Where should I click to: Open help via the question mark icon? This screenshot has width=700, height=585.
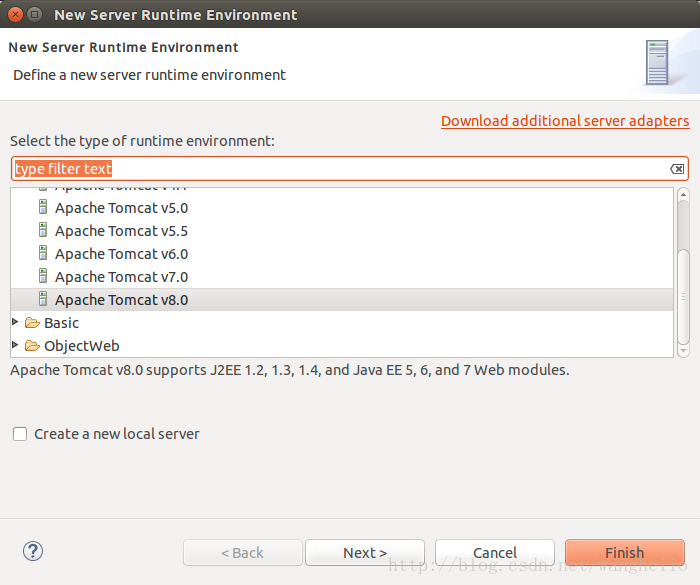coord(33,551)
